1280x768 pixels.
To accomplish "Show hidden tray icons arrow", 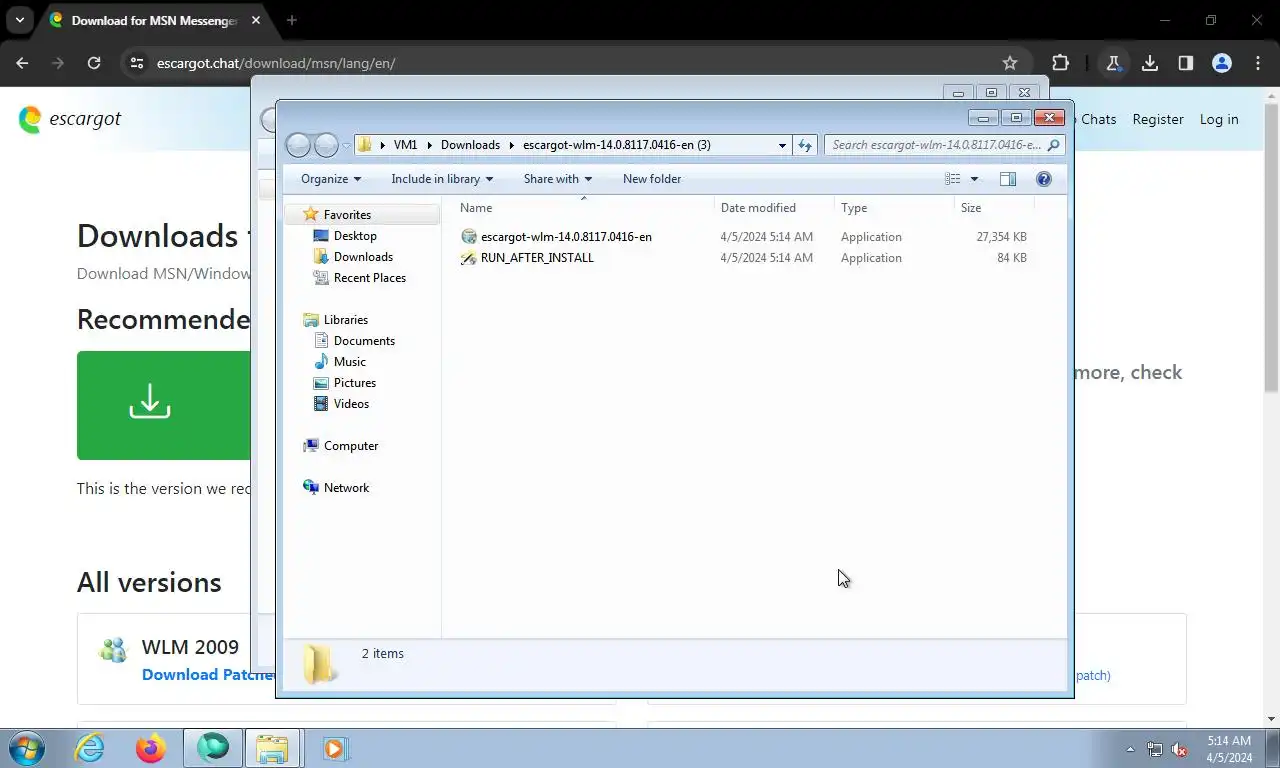I will coord(1131,749).
